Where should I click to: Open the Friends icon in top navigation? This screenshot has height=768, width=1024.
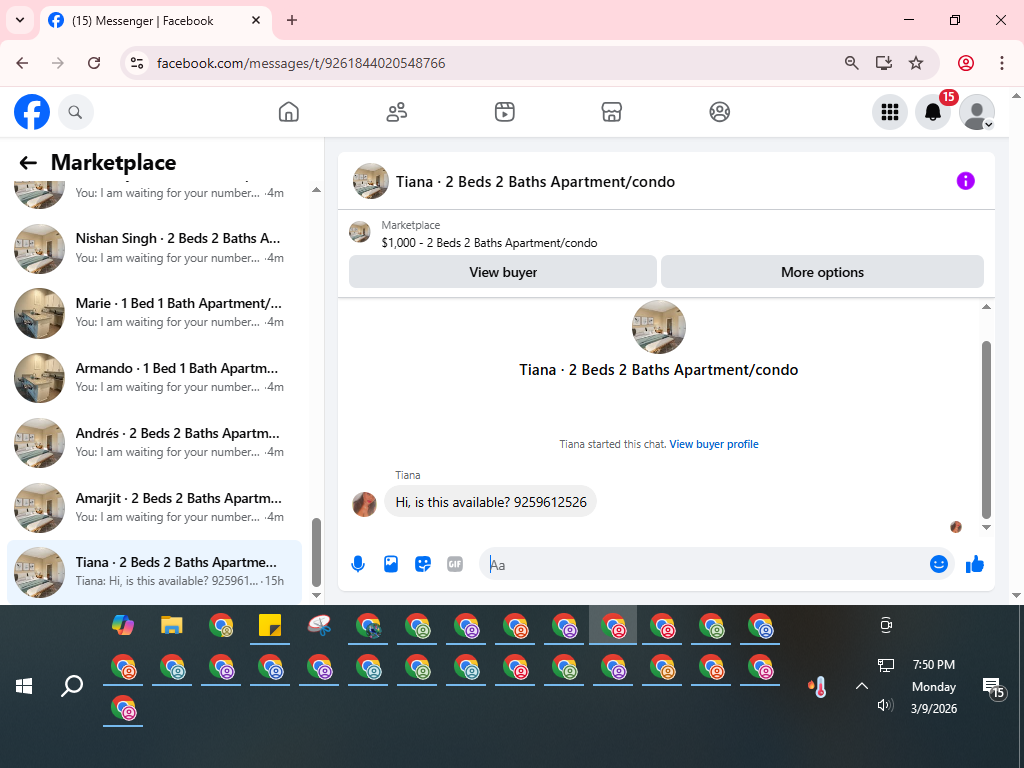[396, 112]
